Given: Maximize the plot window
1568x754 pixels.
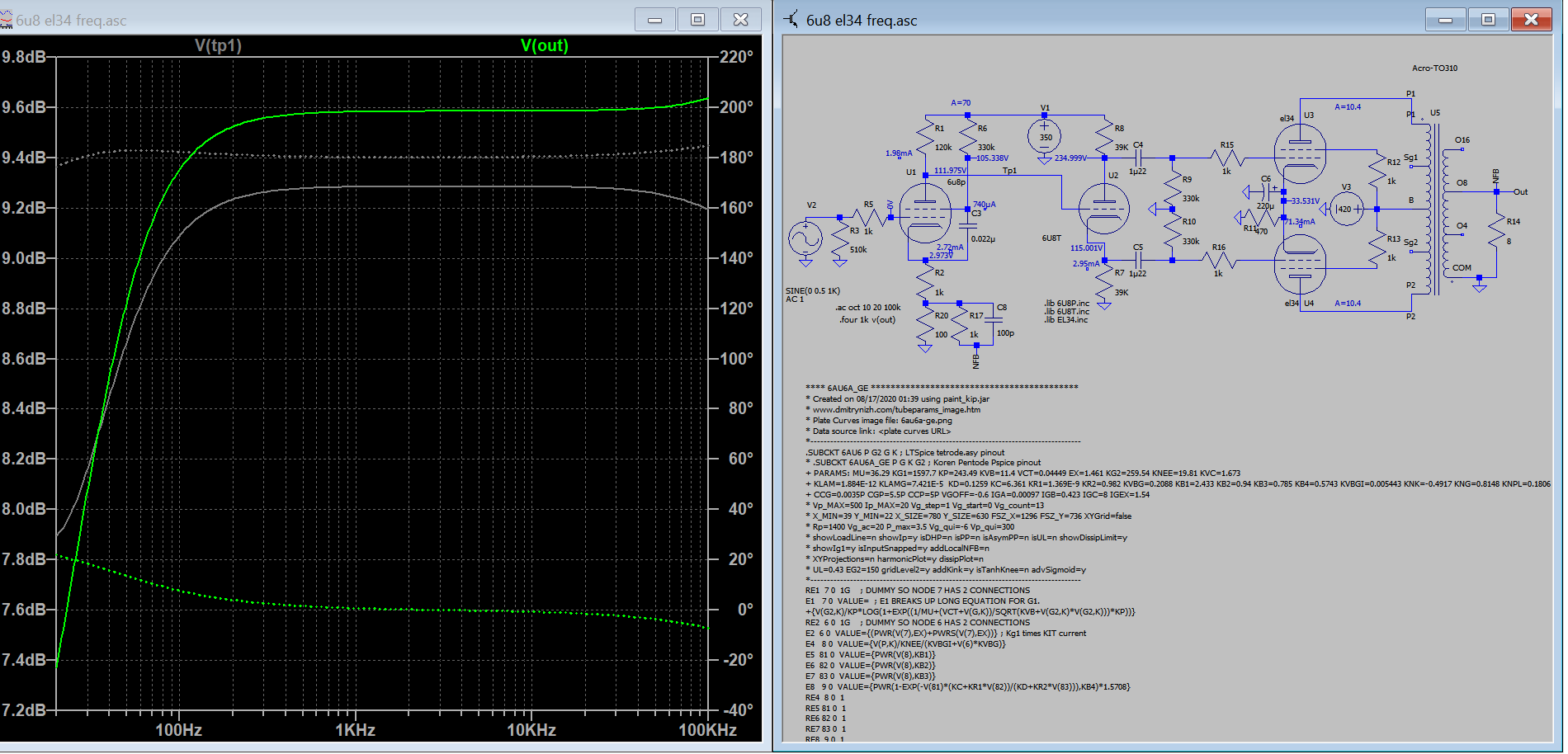Looking at the screenshot, I should click(x=697, y=20).
